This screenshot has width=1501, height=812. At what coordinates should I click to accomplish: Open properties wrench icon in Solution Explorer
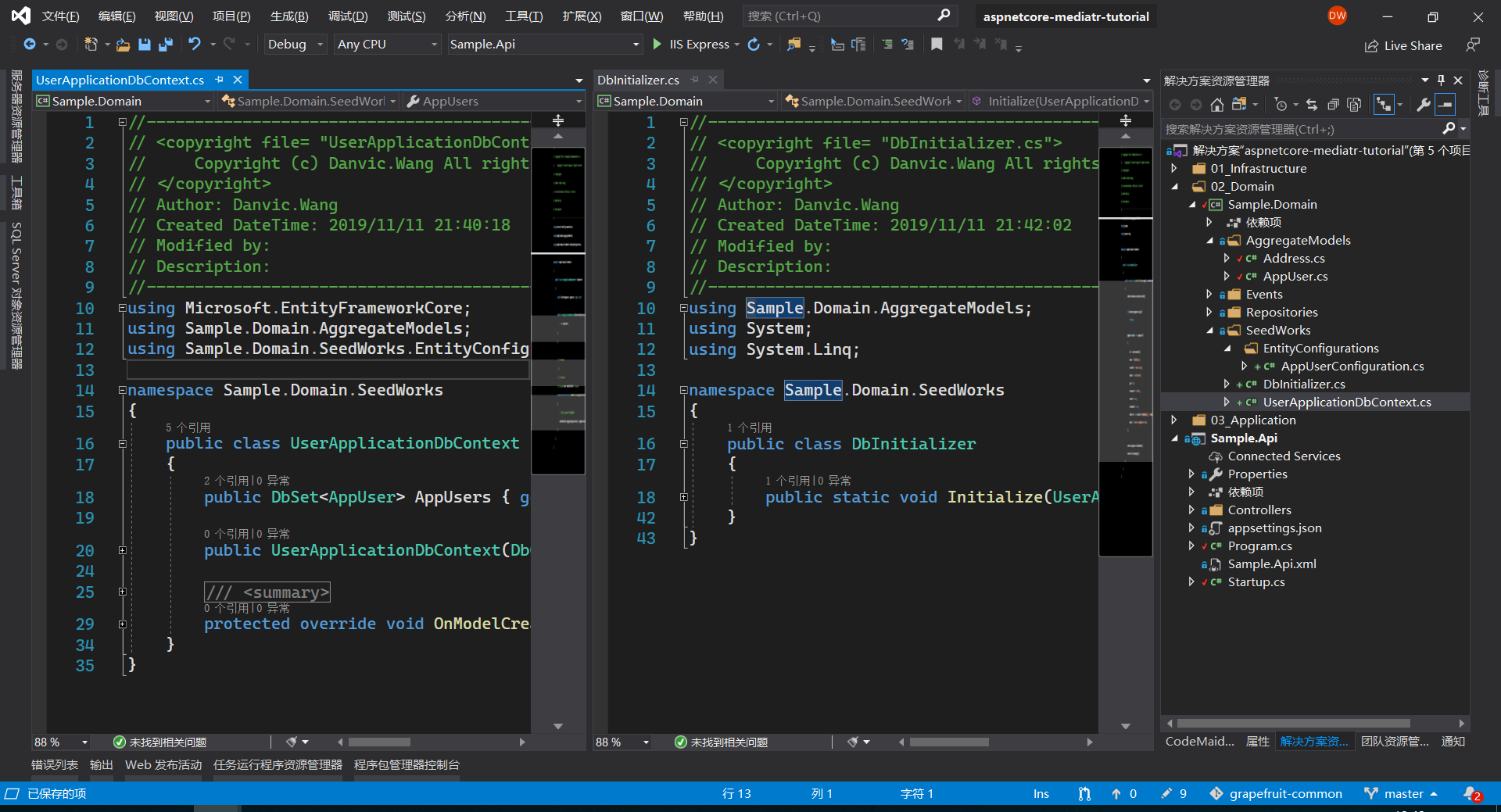click(x=1424, y=105)
